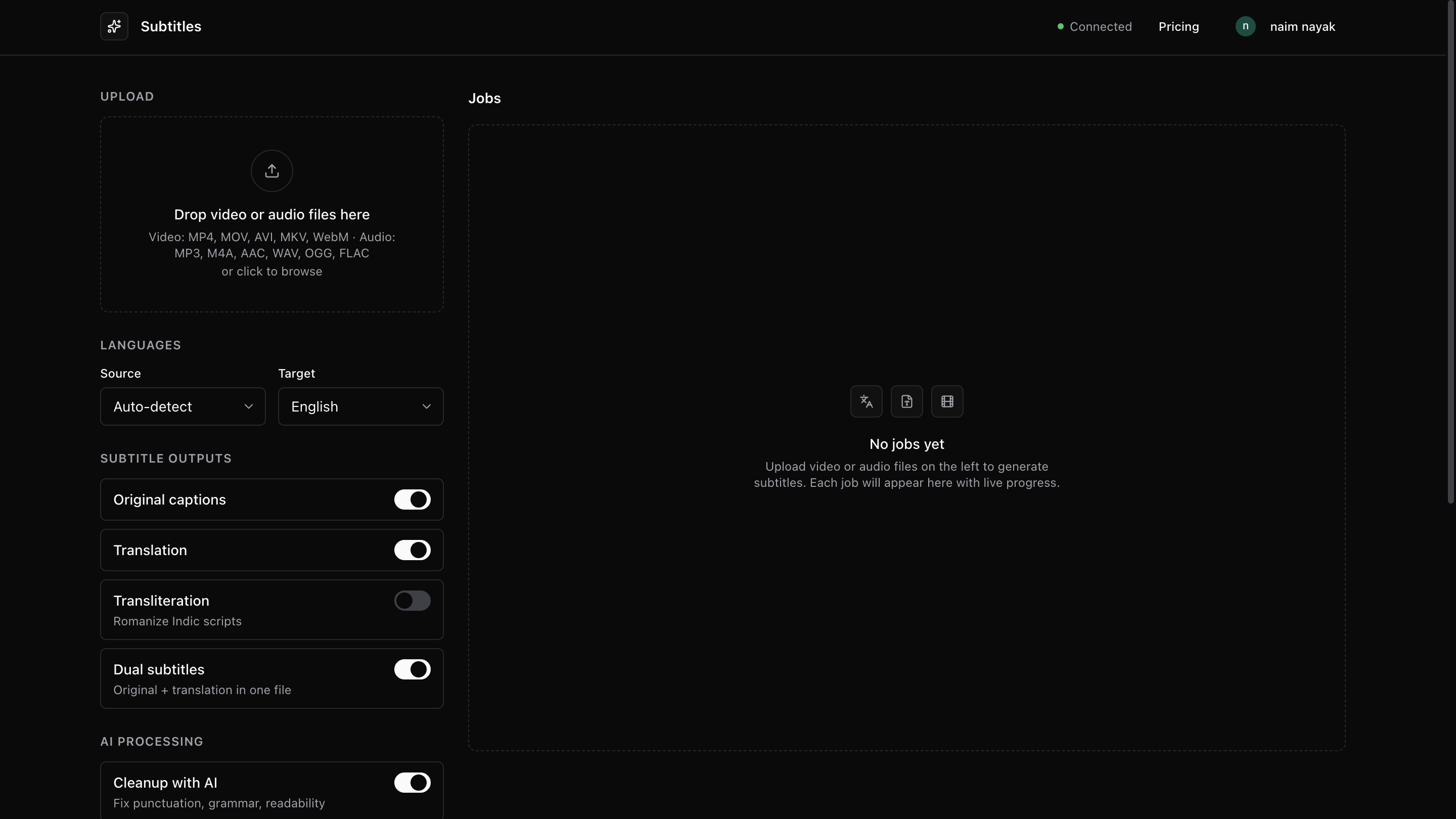This screenshot has width=1456, height=819.
Task: Click the 'No jobs yet' heading
Action: [x=906, y=444]
